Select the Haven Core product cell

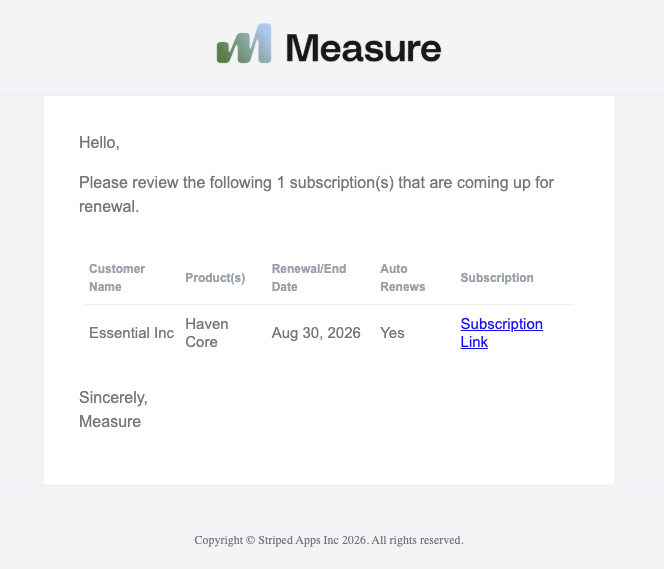click(x=207, y=333)
